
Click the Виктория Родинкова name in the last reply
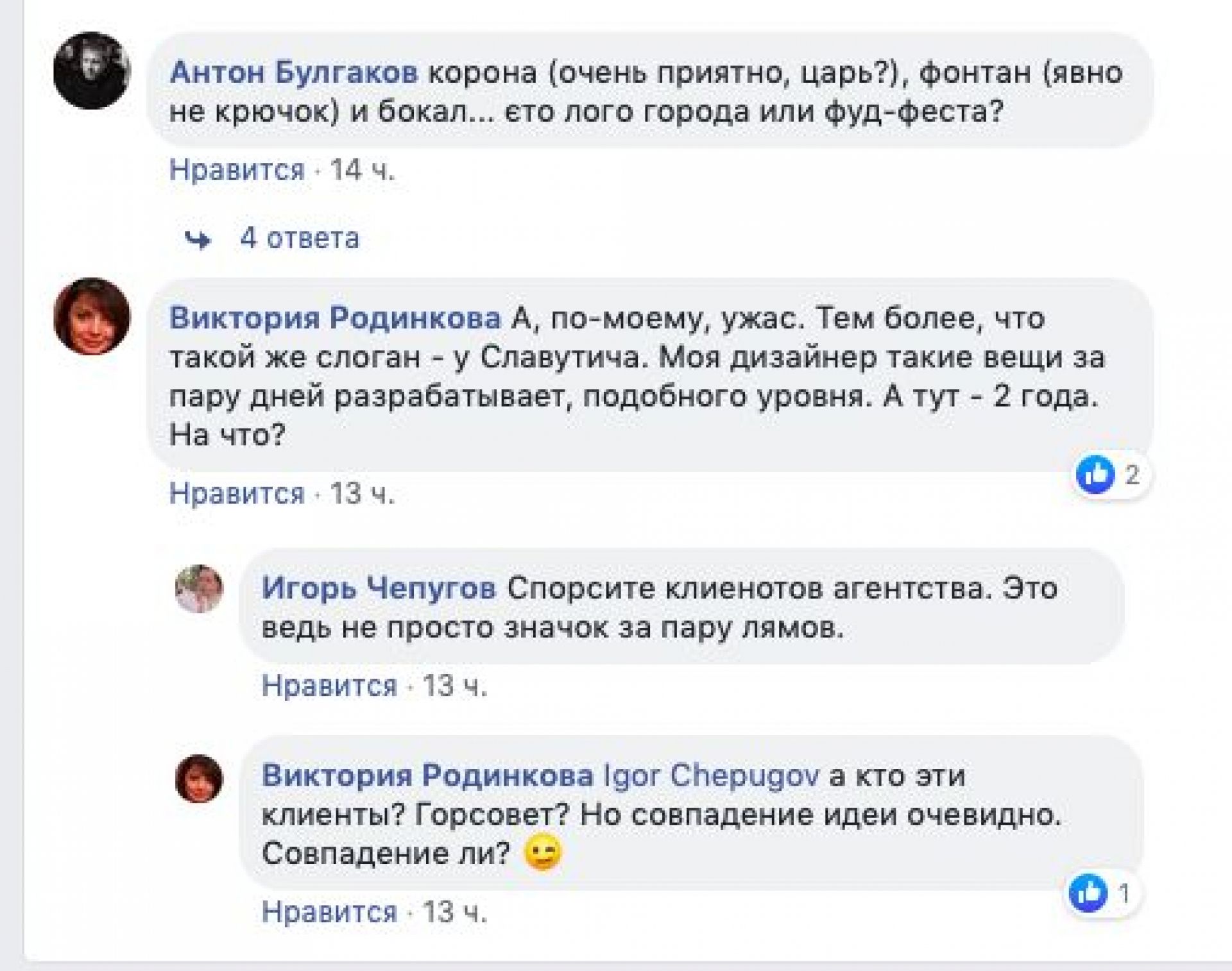(x=427, y=776)
